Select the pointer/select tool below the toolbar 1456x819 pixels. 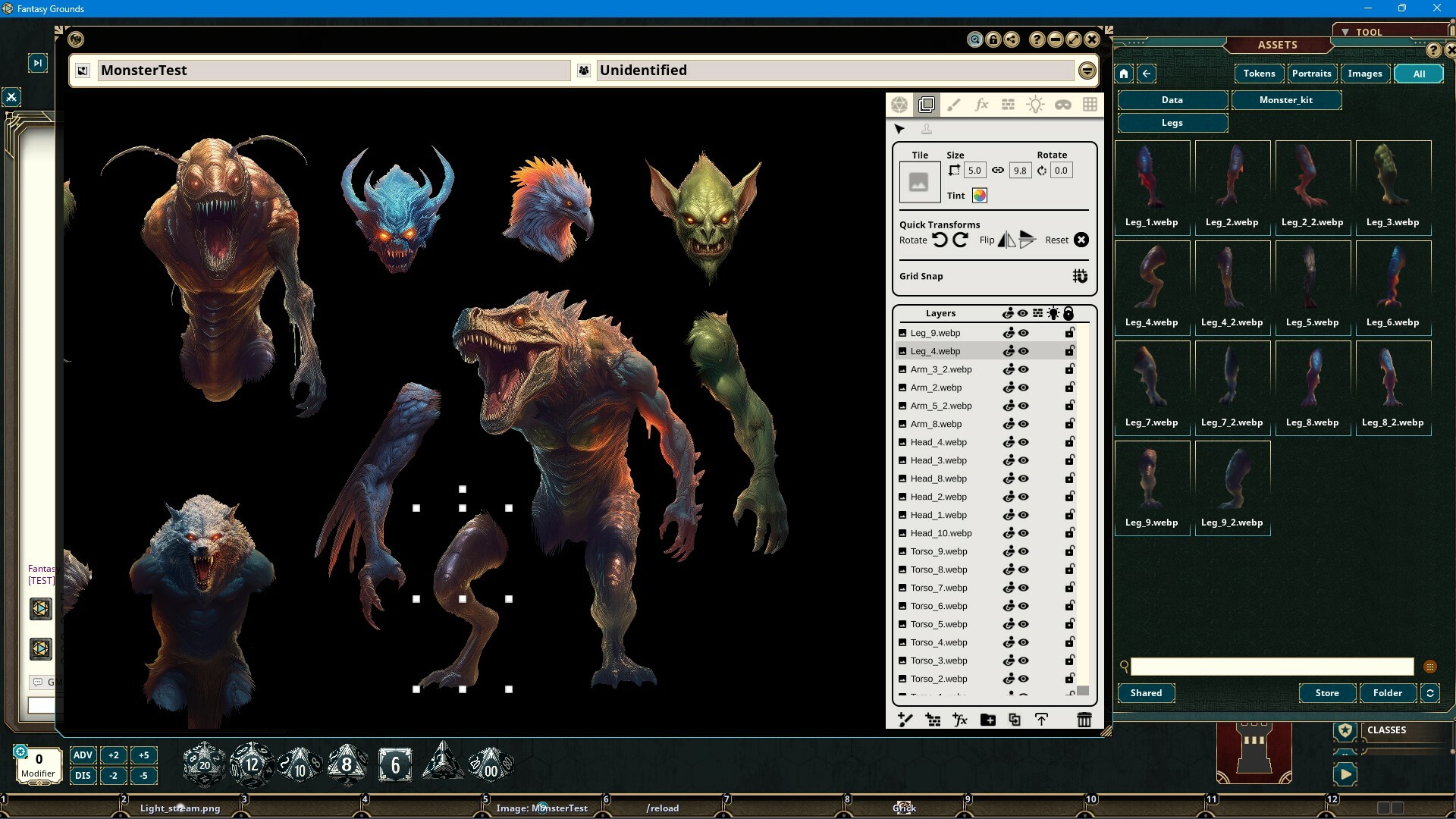click(x=899, y=129)
